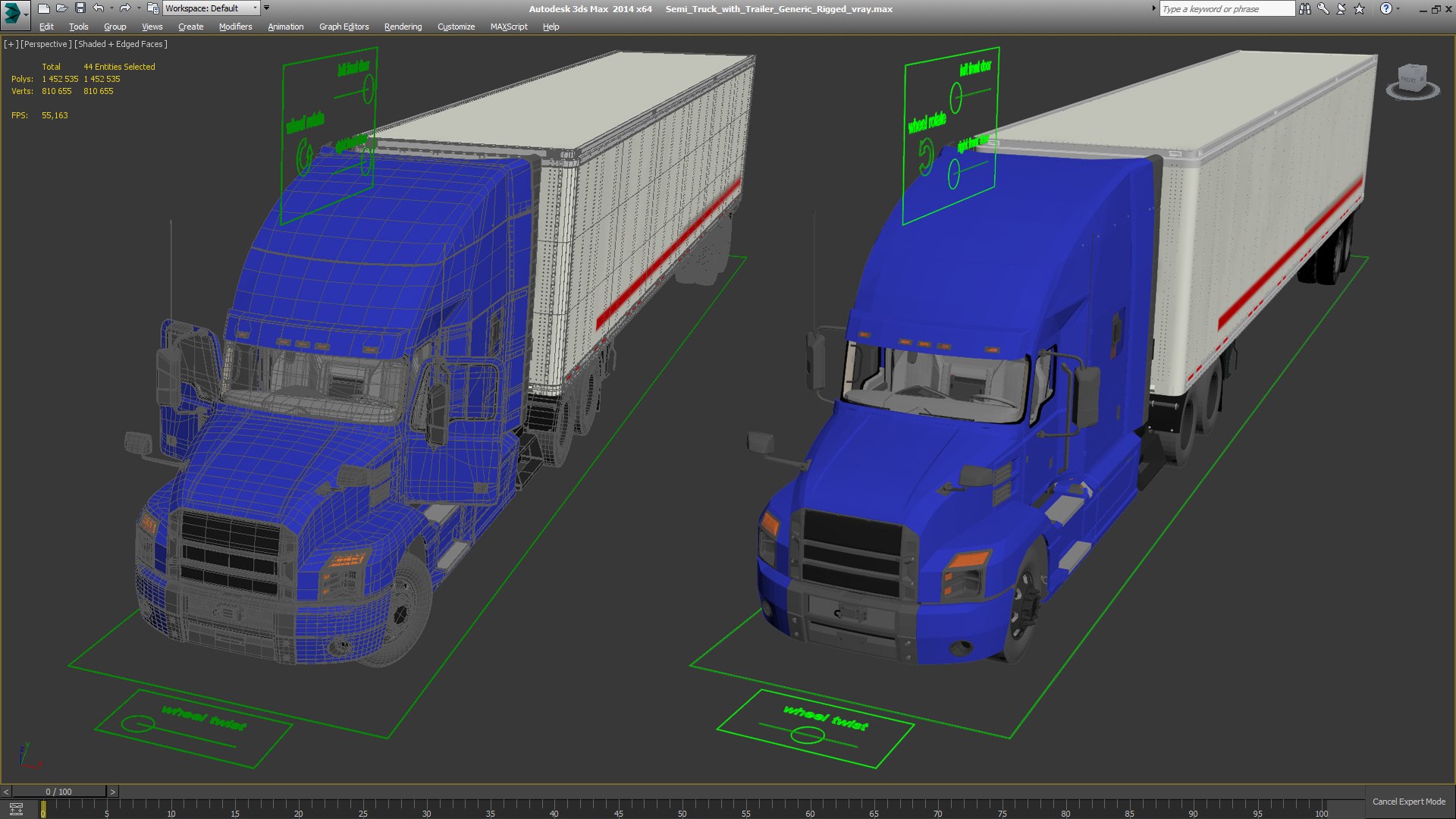The height and width of the screenshot is (819, 1456).
Task: Click the Redo arrow icon
Action: tap(125, 8)
